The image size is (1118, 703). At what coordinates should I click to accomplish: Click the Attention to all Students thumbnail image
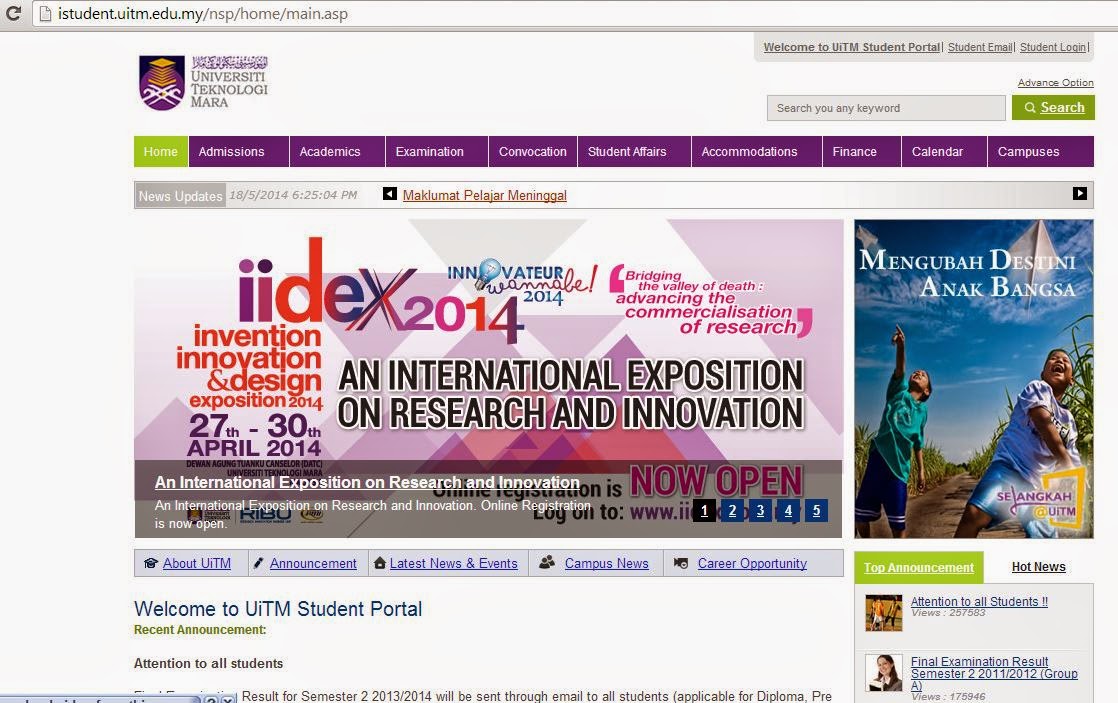click(883, 613)
